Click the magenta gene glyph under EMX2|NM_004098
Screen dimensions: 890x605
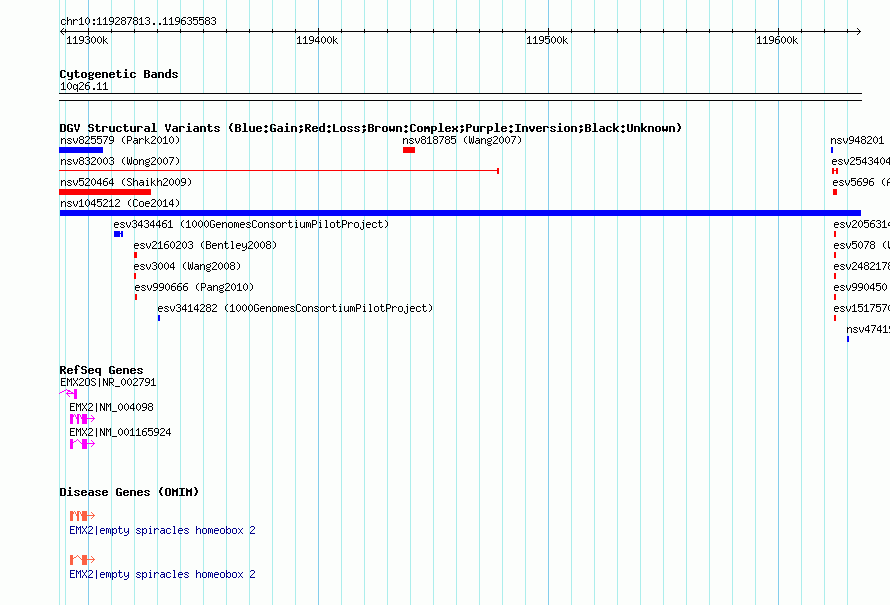click(82, 419)
